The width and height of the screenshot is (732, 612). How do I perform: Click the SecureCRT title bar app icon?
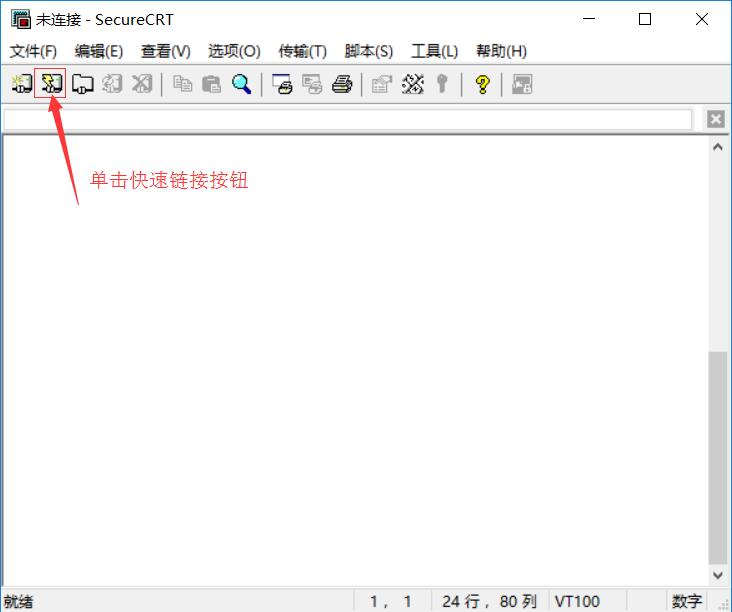(21, 19)
